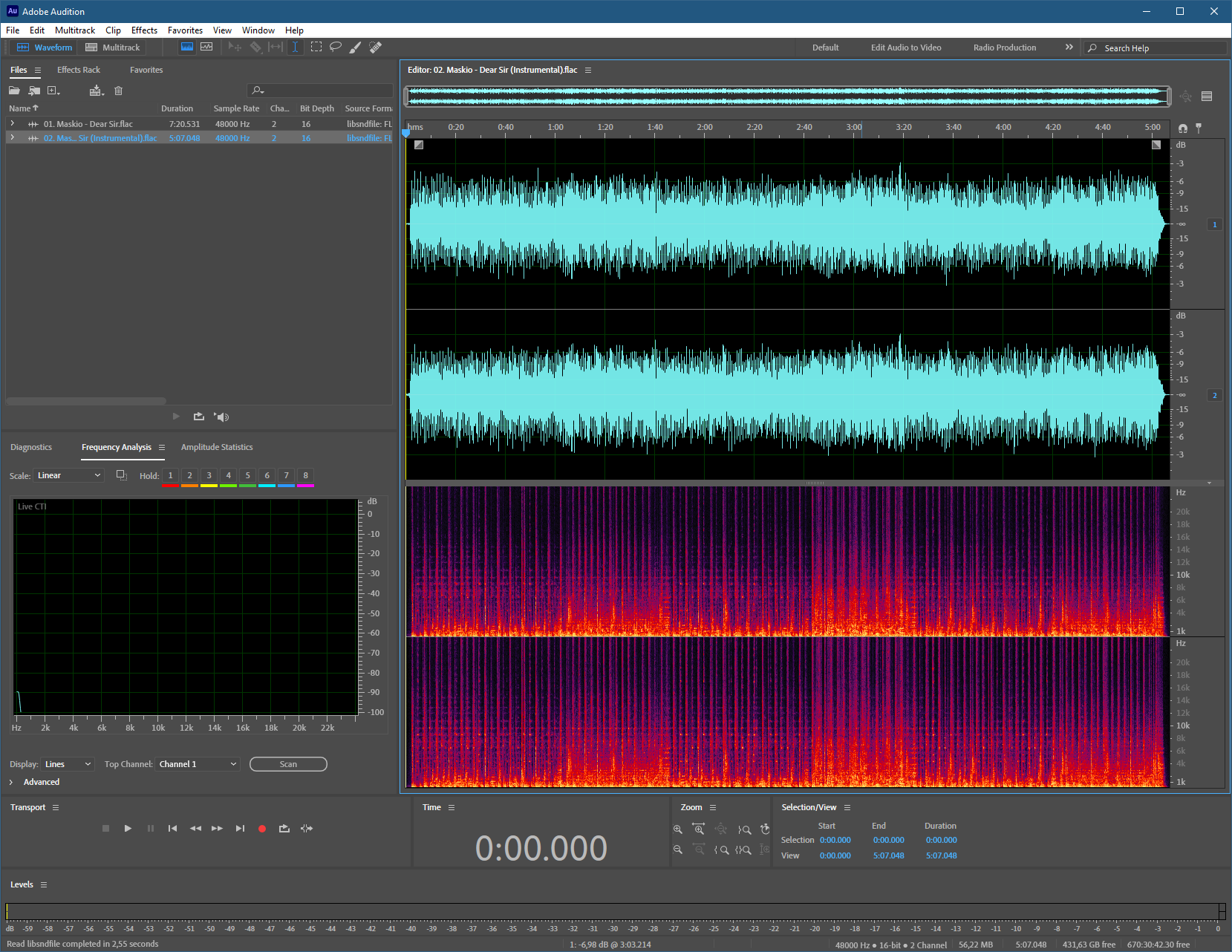The height and width of the screenshot is (952, 1232).
Task: Select the Paintbrush Selection tool
Action: coord(356,47)
